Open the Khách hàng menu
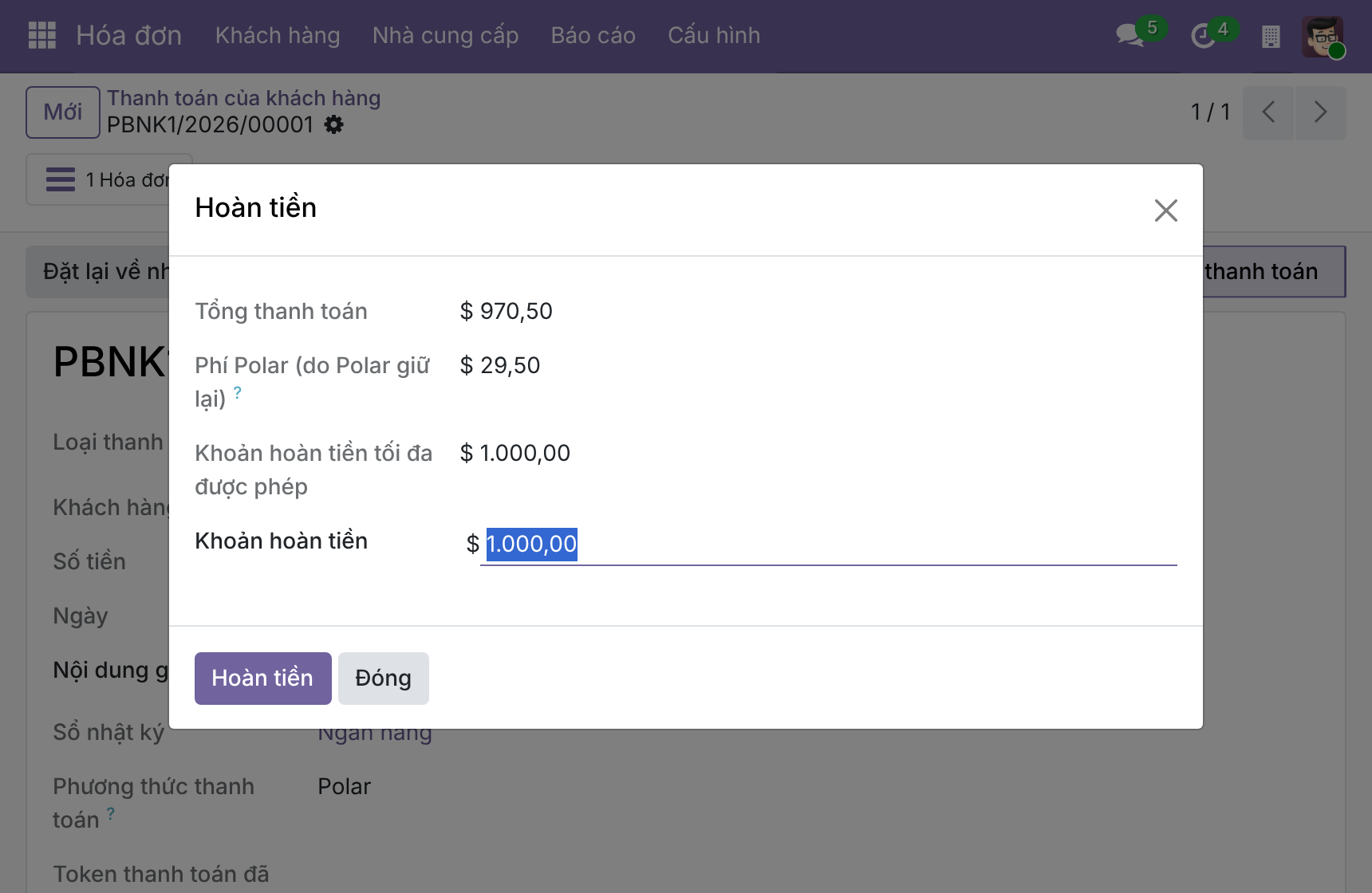 [278, 35]
